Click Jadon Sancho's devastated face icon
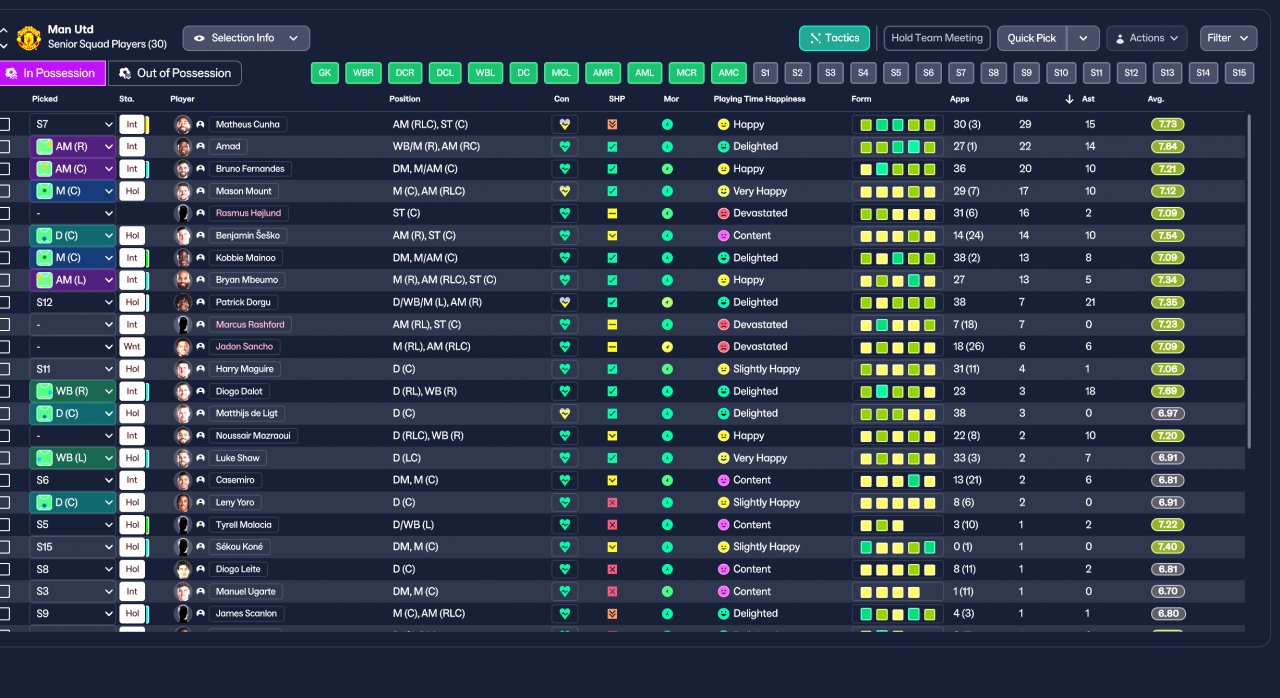The width and height of the screenshot is (1280, 698). pyautogui.click(x=723, y=347)
